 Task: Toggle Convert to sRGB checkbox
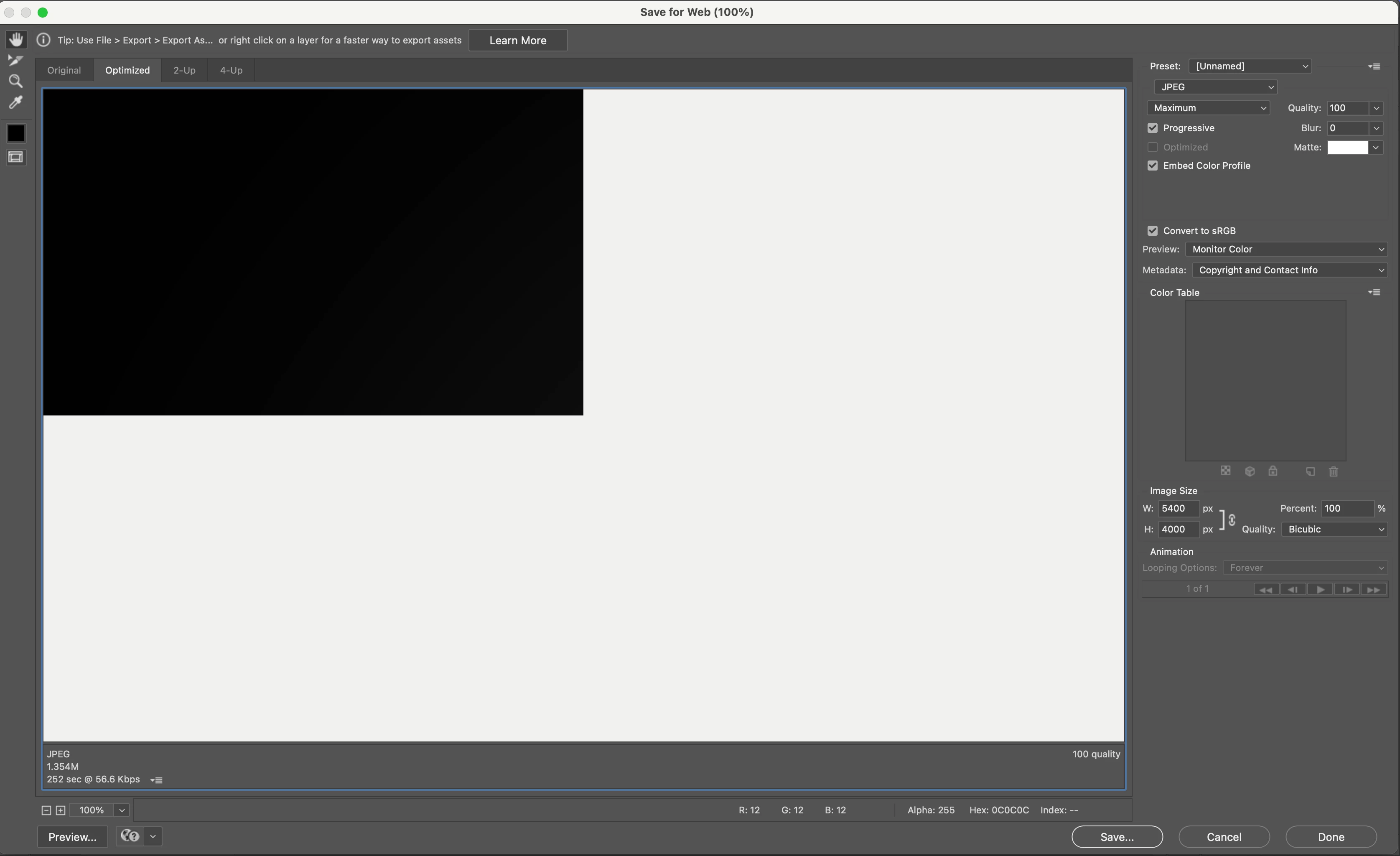1152,231
